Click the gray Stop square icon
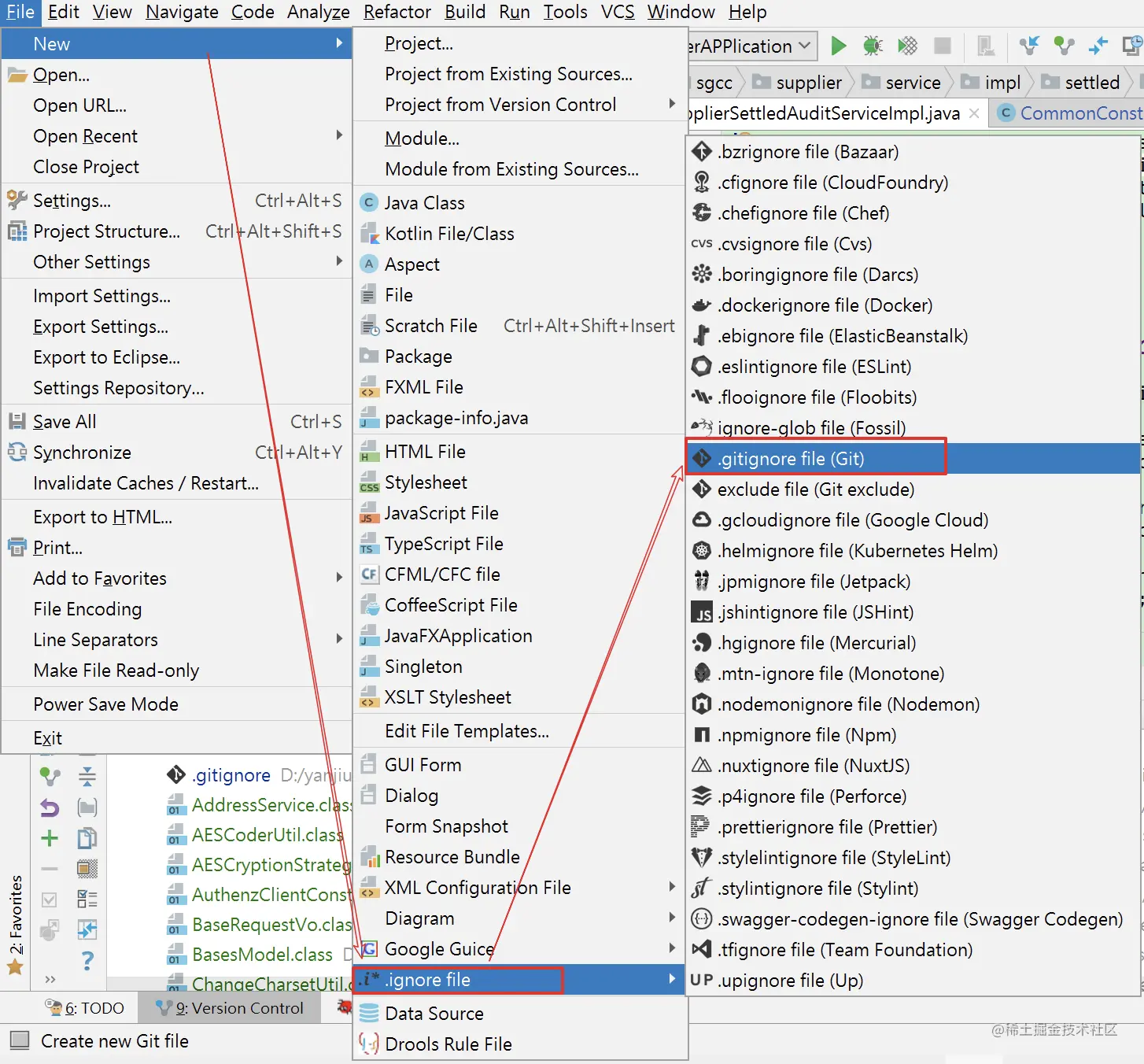The height and width of the screenshot is (1064, 1144). pos(942,46)
